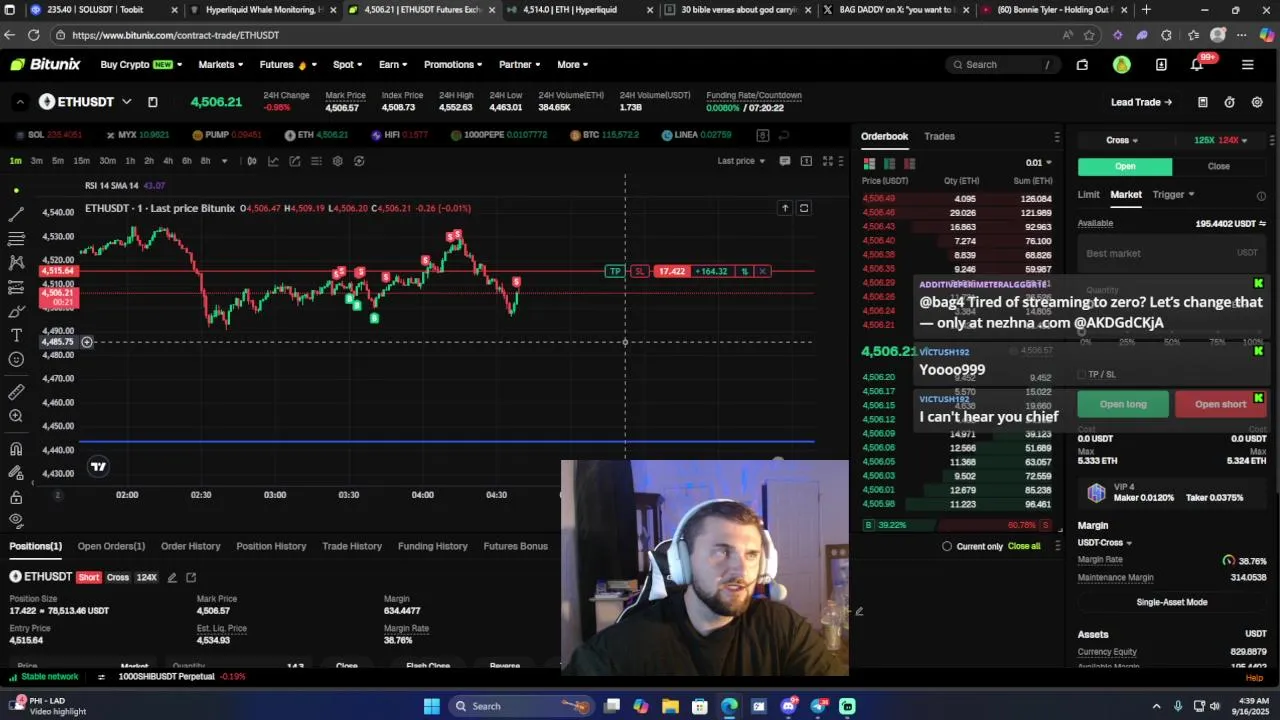Click the TradingView logo on chart

coord(98,466)
